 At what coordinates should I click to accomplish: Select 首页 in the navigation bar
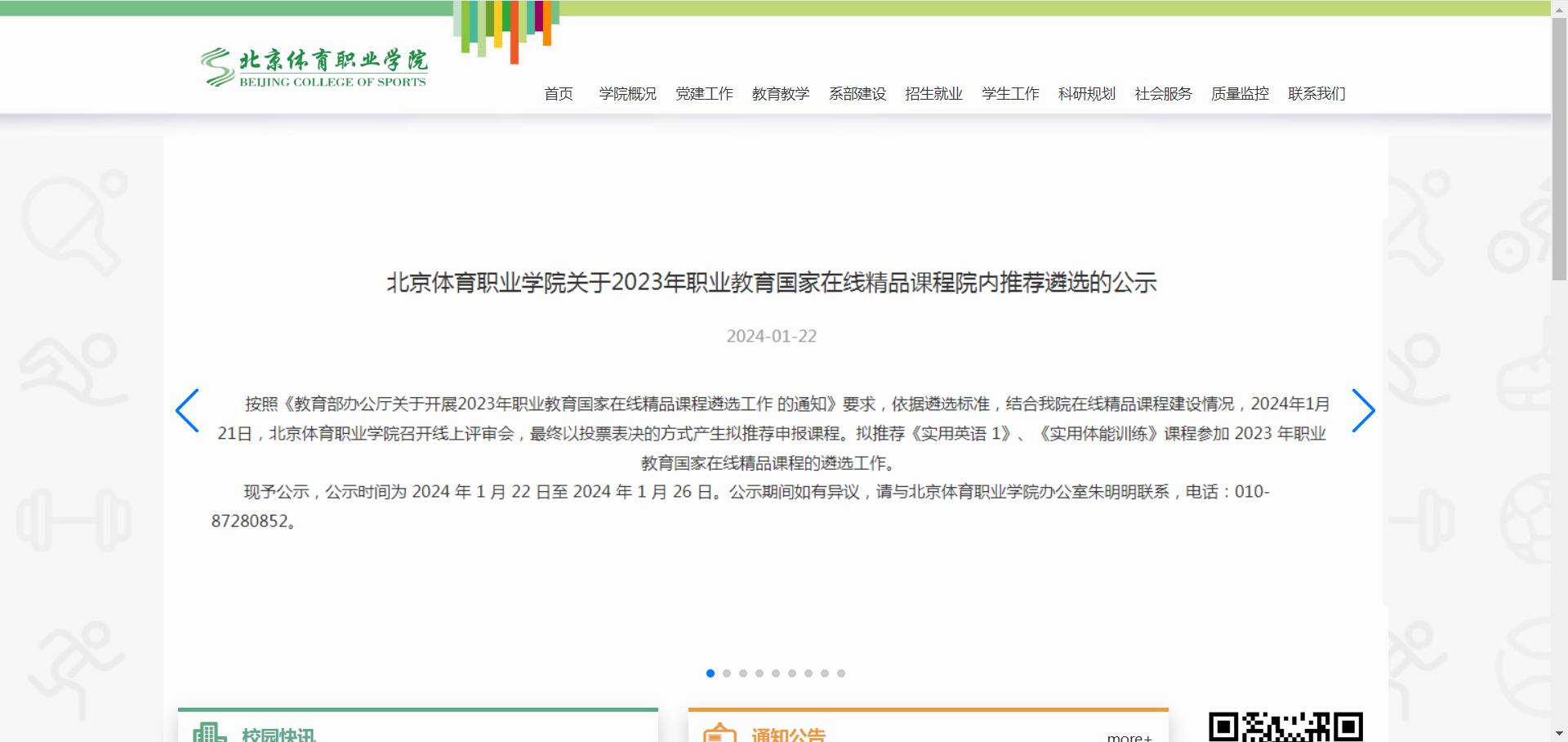coord(559,93)
